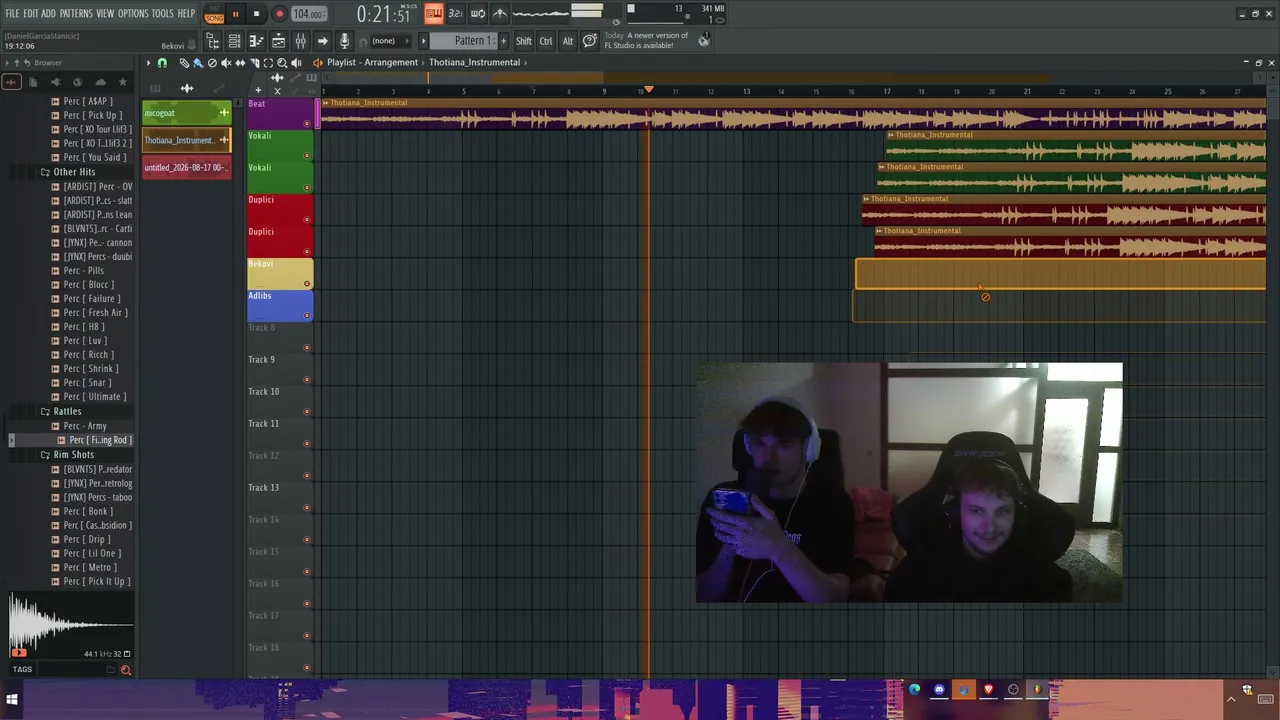Open the FILE menu
This screenshot has width=1280, height=720.
12,14
